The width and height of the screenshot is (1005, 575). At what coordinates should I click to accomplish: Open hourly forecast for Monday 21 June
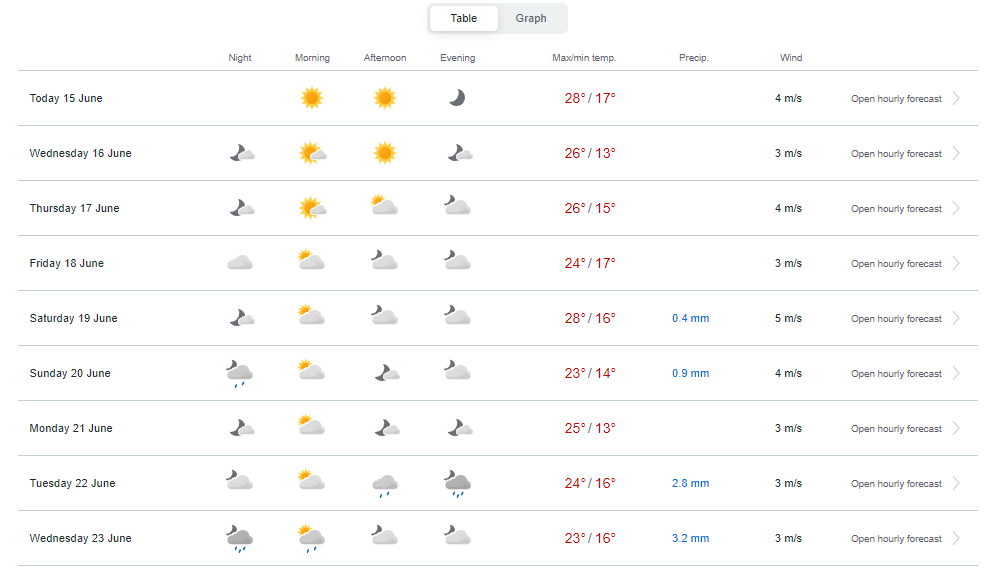(896, 429)
